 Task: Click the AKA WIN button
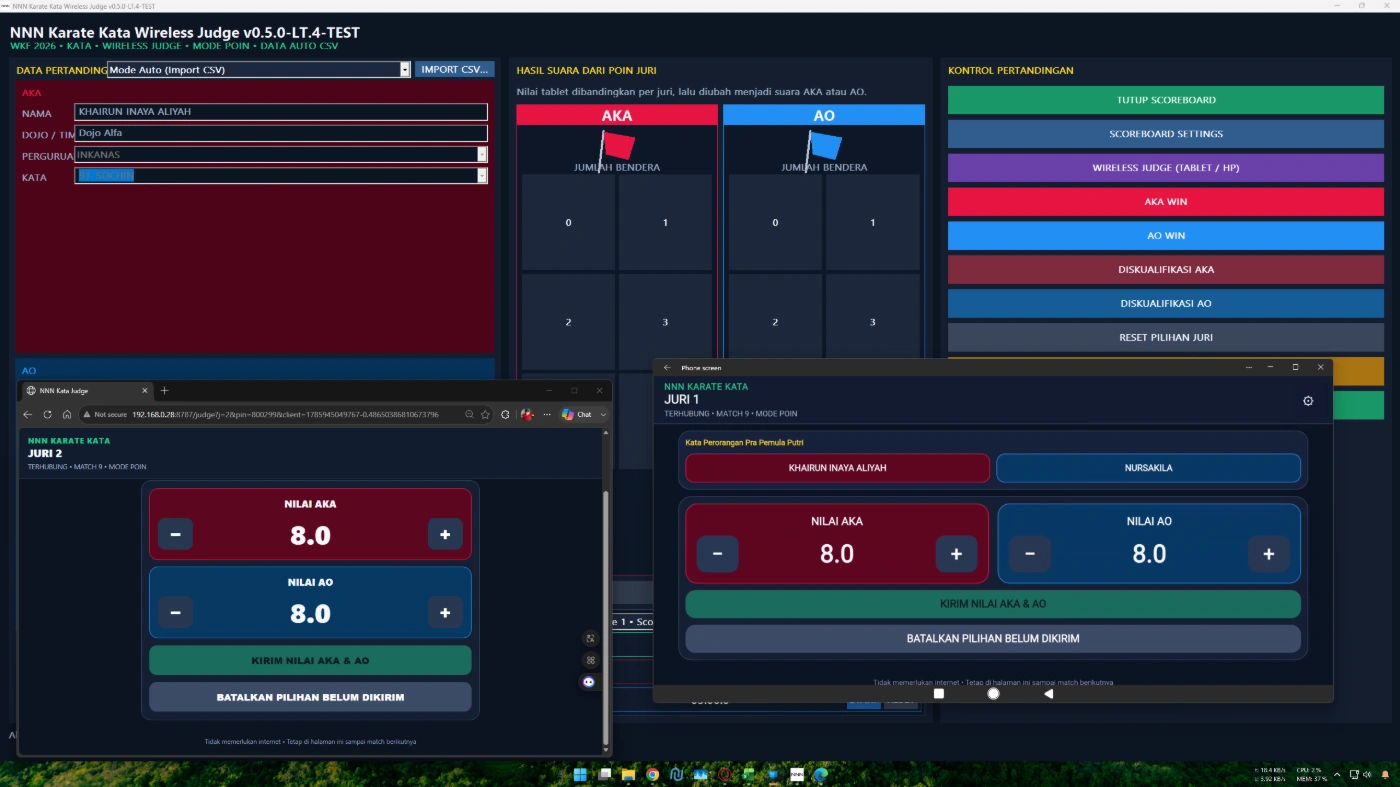(x=1166, y=202)
